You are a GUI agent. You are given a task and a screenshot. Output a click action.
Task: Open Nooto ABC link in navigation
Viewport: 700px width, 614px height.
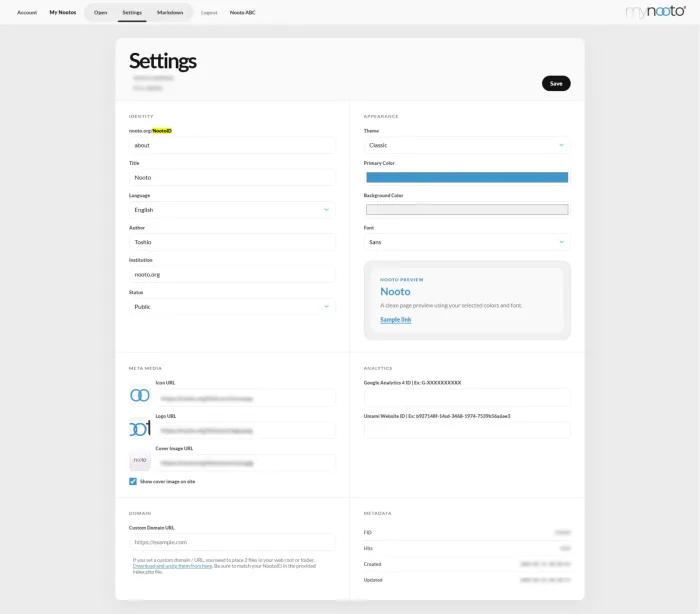242,13
